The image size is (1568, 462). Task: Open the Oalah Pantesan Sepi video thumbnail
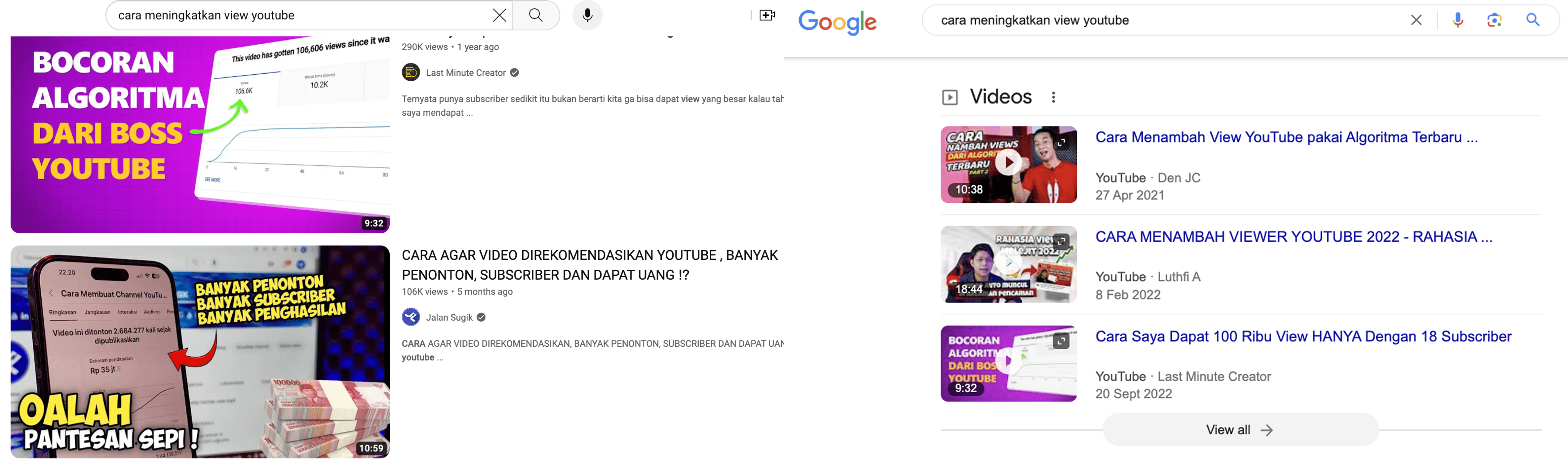[x=200, y=352]
